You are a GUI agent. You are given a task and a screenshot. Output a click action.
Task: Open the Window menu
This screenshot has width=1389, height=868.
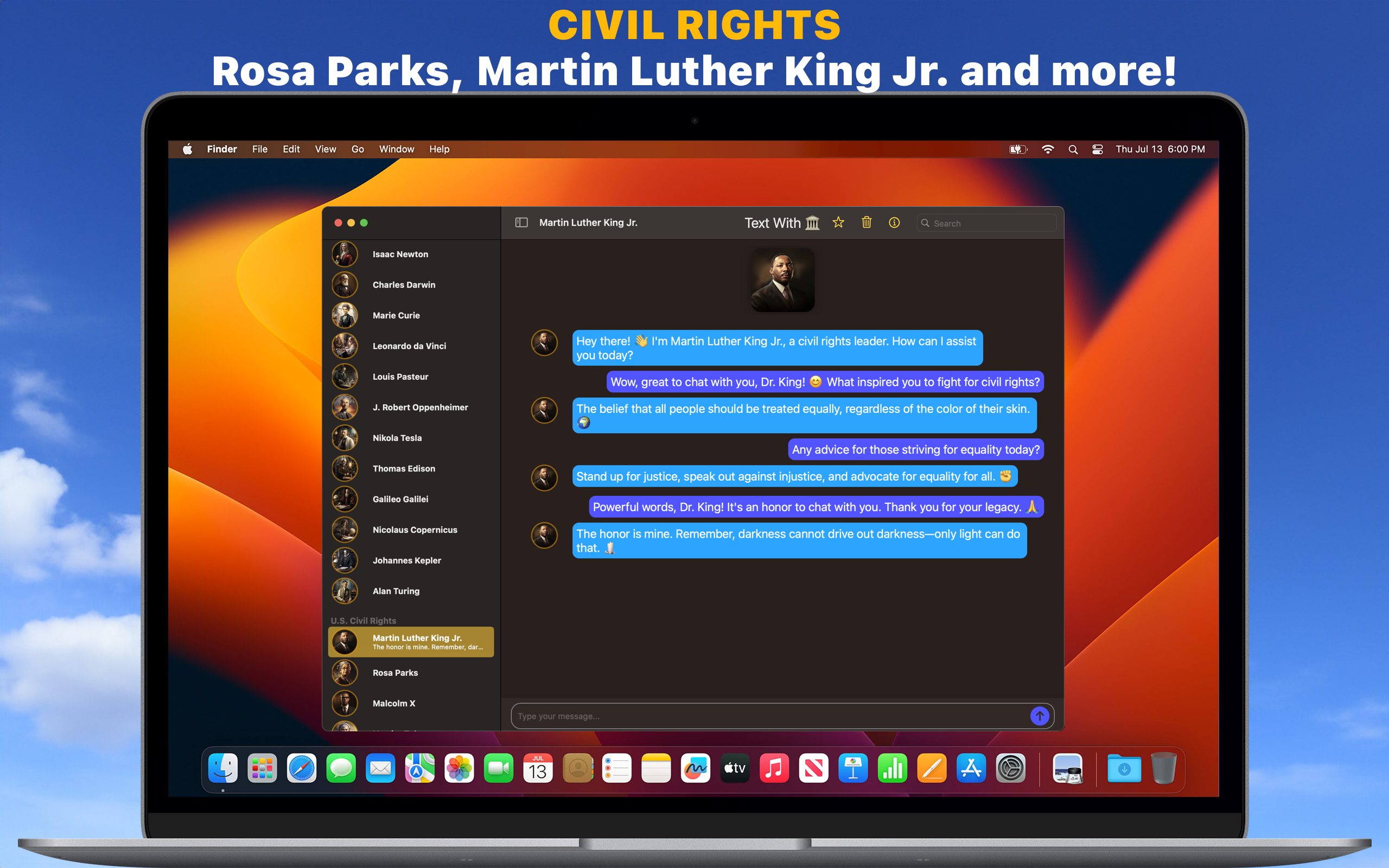[396, 149]
